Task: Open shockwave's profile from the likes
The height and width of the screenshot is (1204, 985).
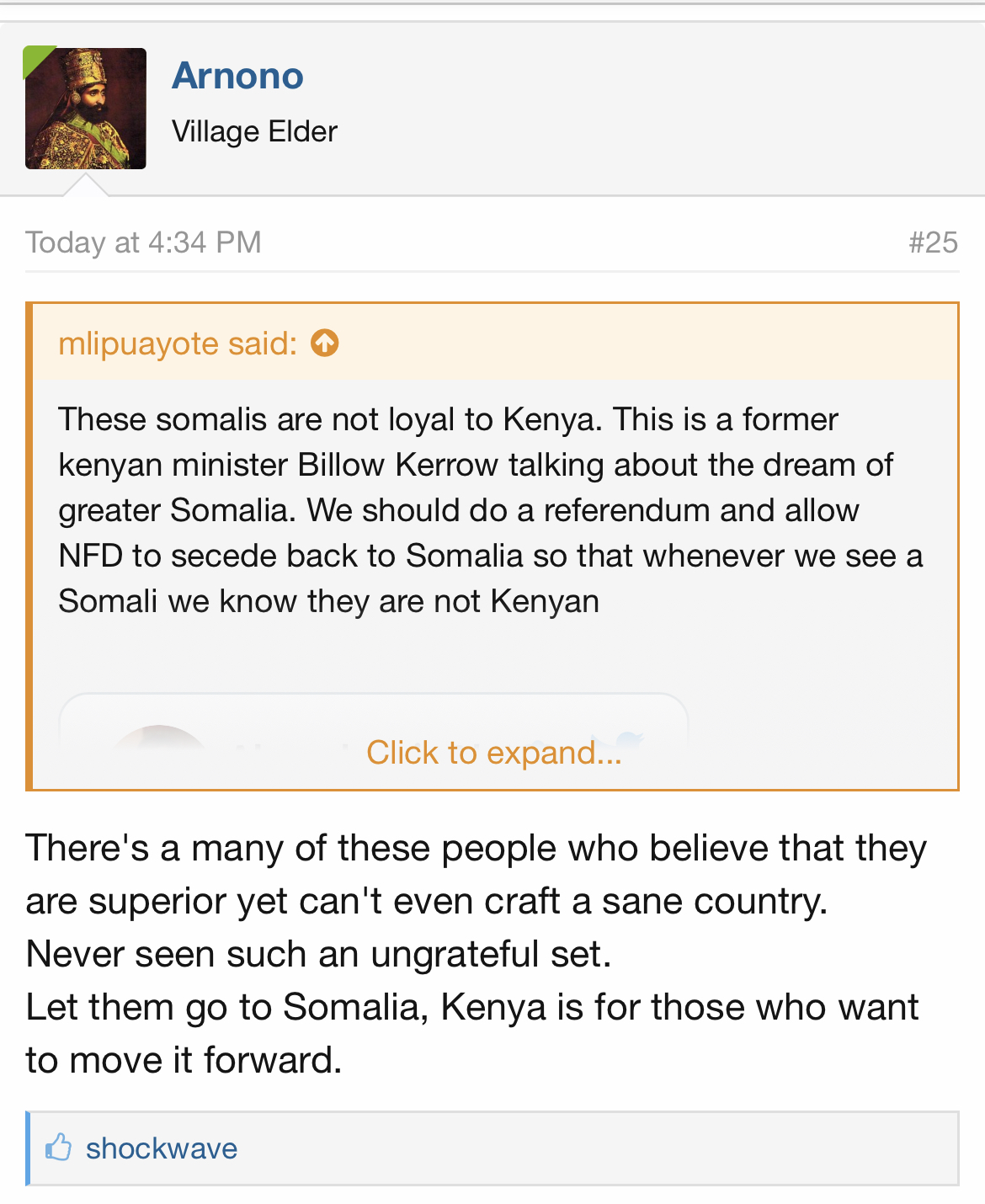Action: [162, 1148]
